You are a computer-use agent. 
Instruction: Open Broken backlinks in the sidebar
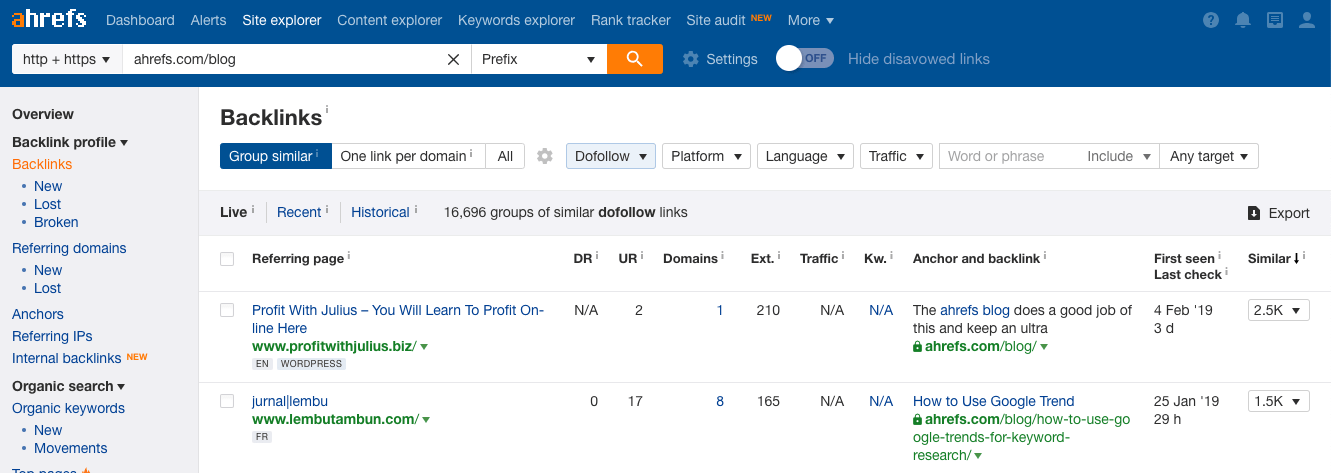click(x=56, y=222)
